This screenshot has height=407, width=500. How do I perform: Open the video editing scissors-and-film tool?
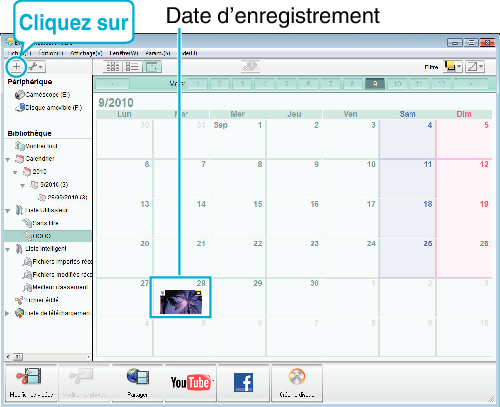pos(31,383)
